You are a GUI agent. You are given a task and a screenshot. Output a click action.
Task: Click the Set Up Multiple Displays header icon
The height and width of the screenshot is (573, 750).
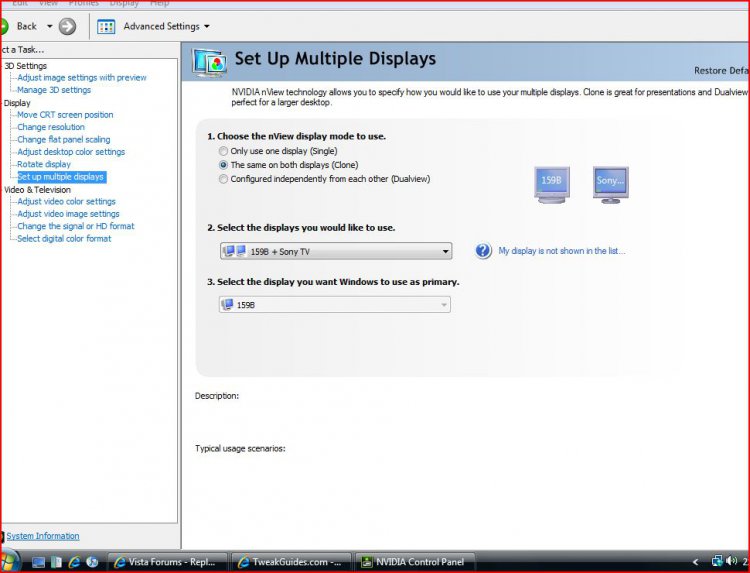pos(209,63)
